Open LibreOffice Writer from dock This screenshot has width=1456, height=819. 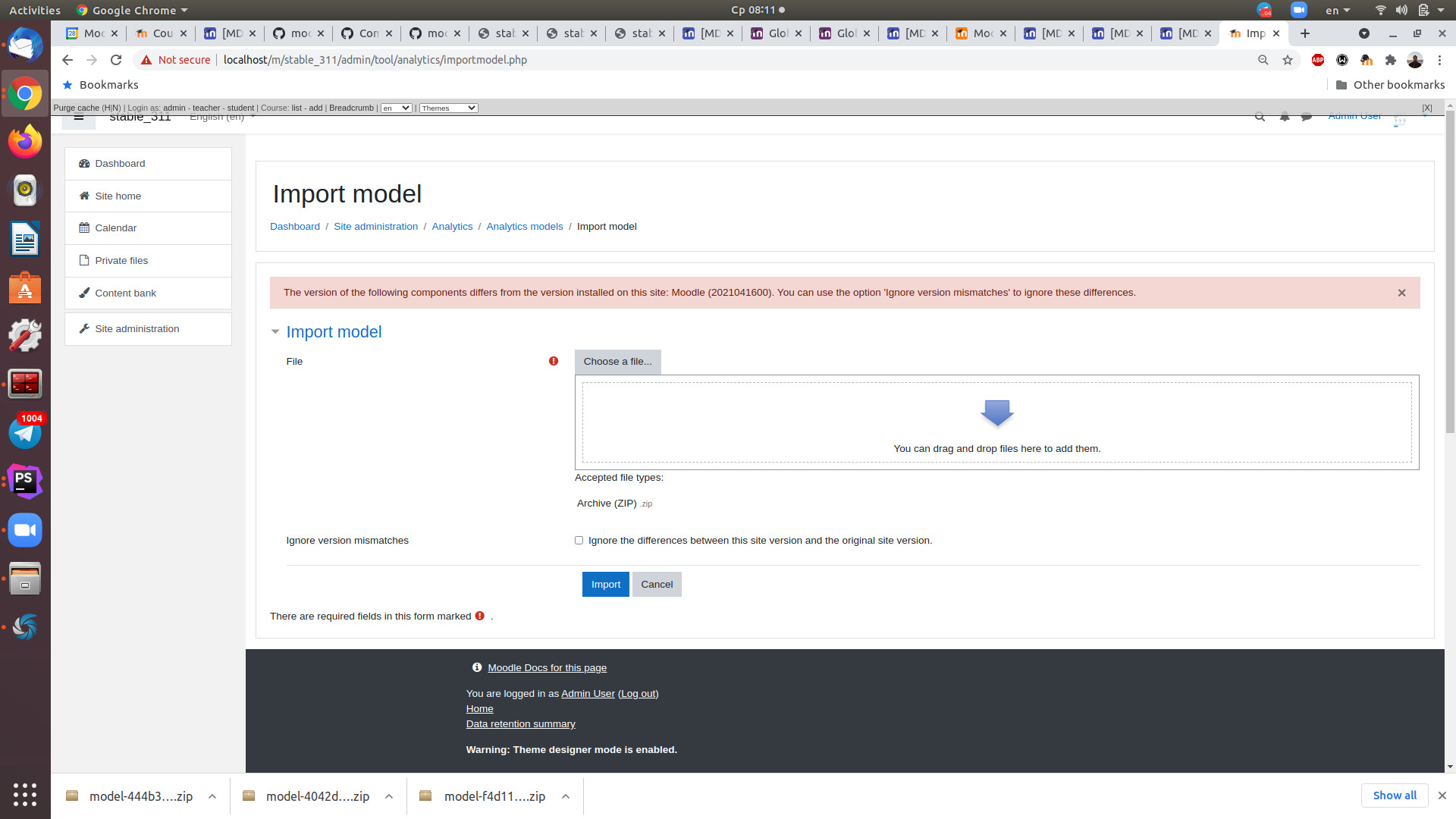[x=25, y=239]
